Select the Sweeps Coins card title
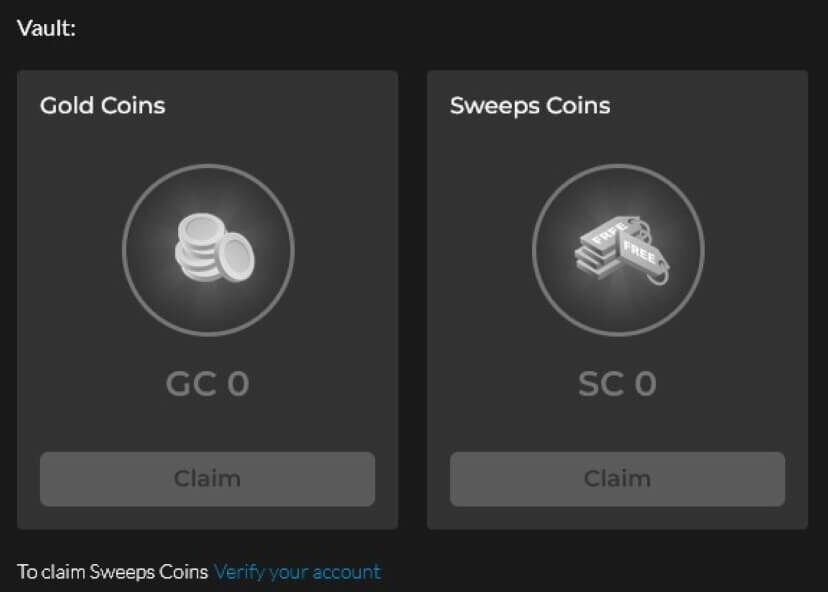 530,106
